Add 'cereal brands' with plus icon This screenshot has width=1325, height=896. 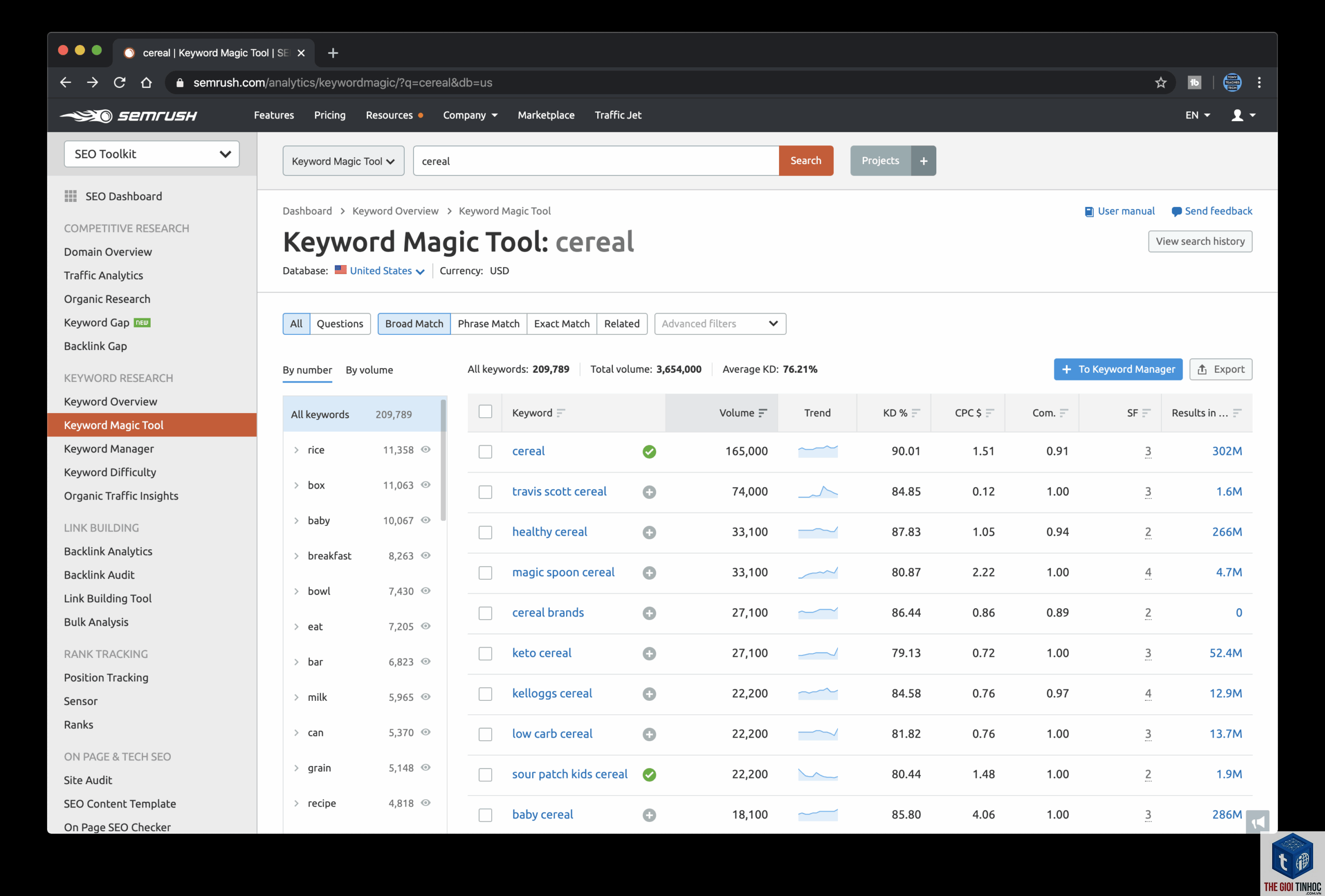point(649,613)
